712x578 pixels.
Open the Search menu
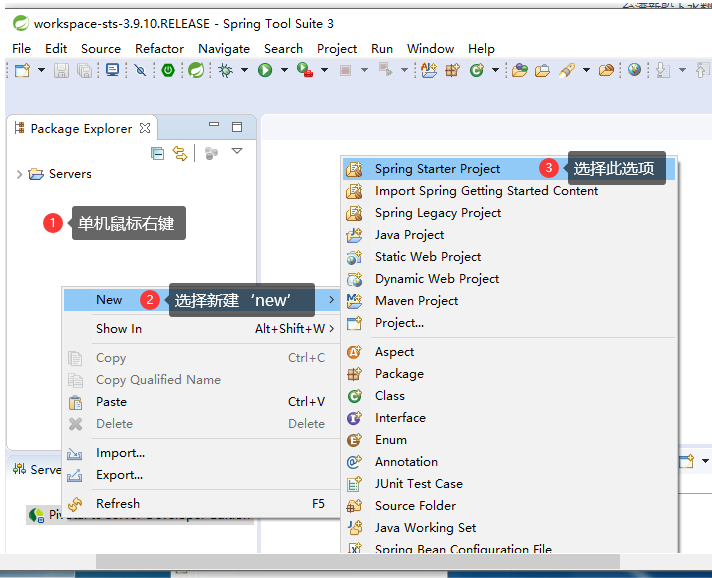coord(283,49)
